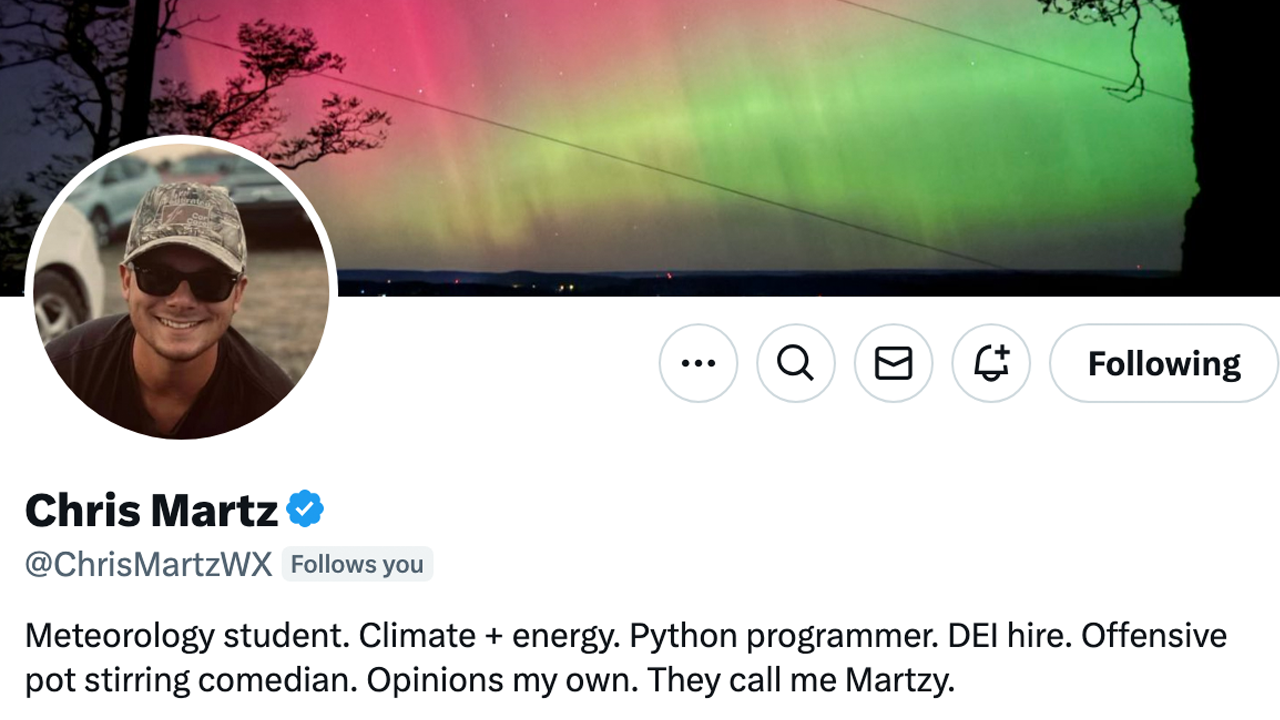Click the blue verified checkmark badge
The height and width of the screenshot is (720, 1280).
pos(305,510)
